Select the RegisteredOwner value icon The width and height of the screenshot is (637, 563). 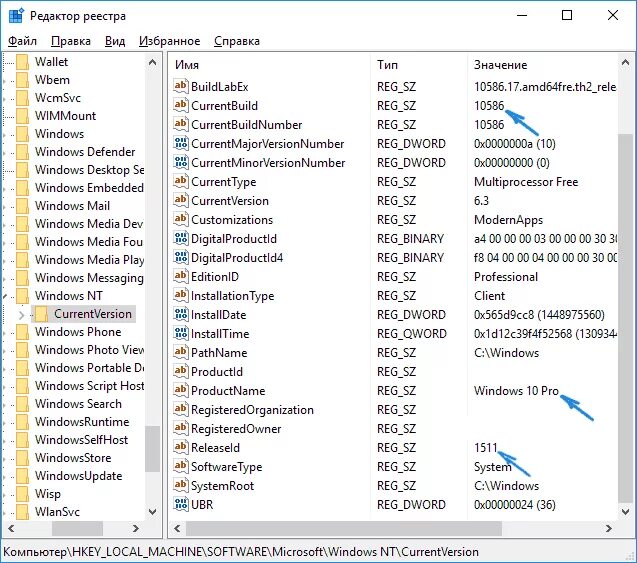click(x=180, y=429)
